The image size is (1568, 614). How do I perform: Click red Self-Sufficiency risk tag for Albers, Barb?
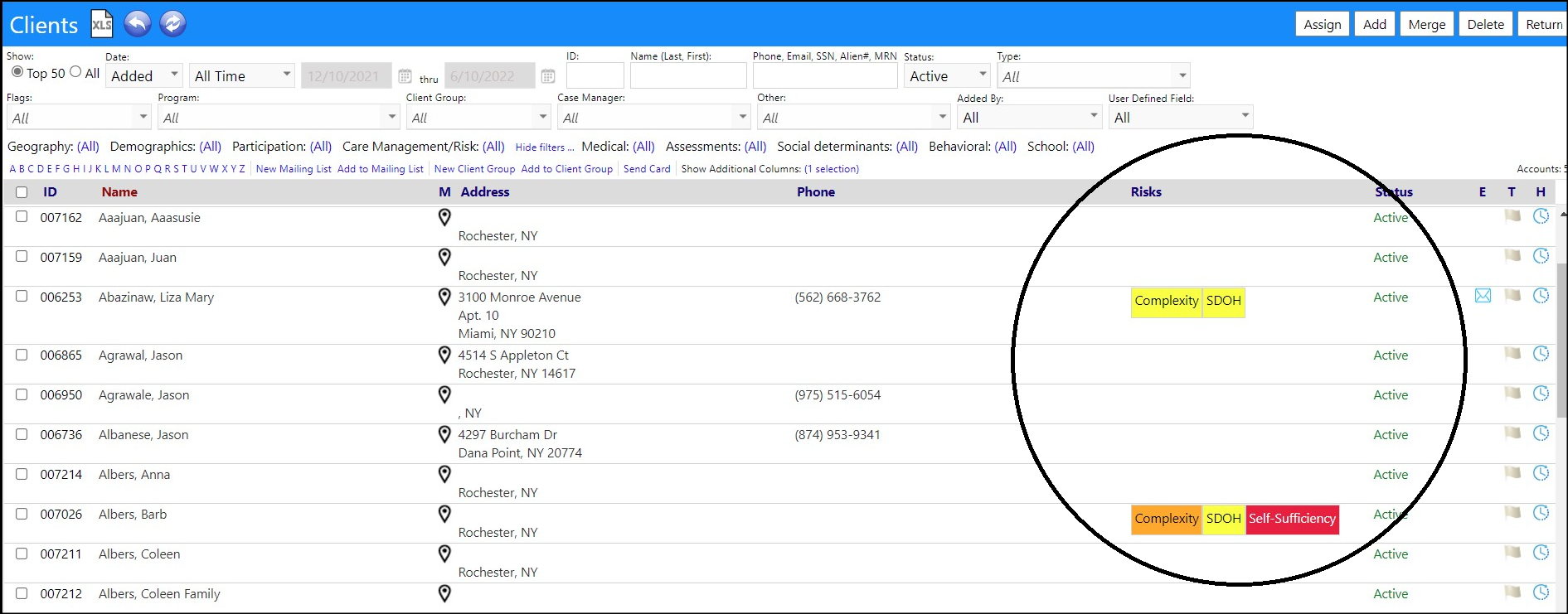pyautogui.click(x=1293, y=520)
